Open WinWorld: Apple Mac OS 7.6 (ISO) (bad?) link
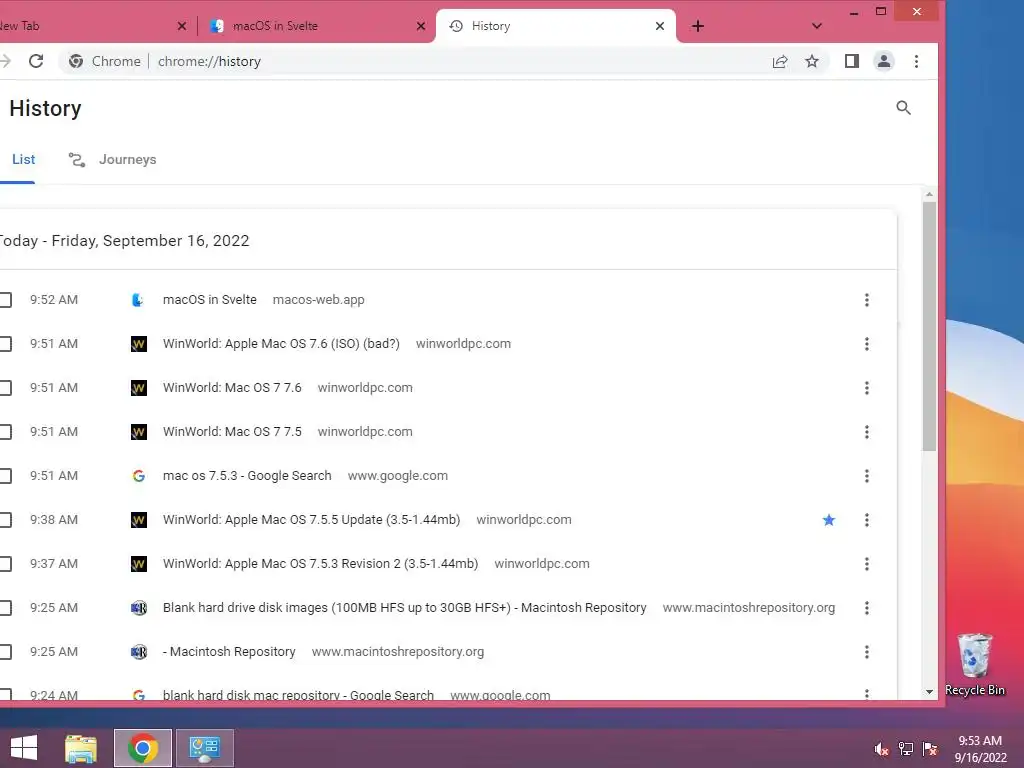Screen dimensions: 1024x768 coord(281,344)
